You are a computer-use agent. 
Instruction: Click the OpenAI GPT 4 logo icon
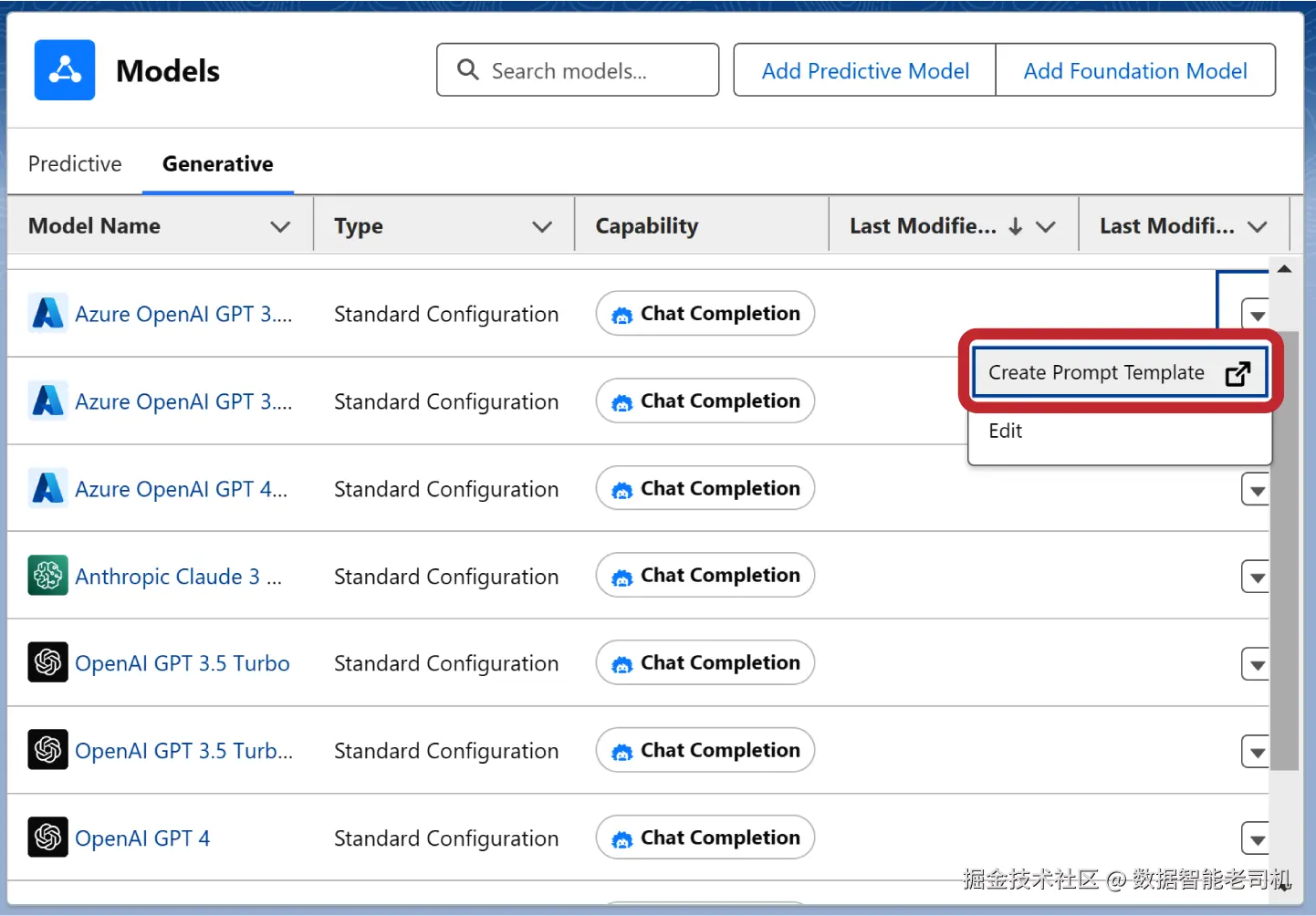point(47,838)
